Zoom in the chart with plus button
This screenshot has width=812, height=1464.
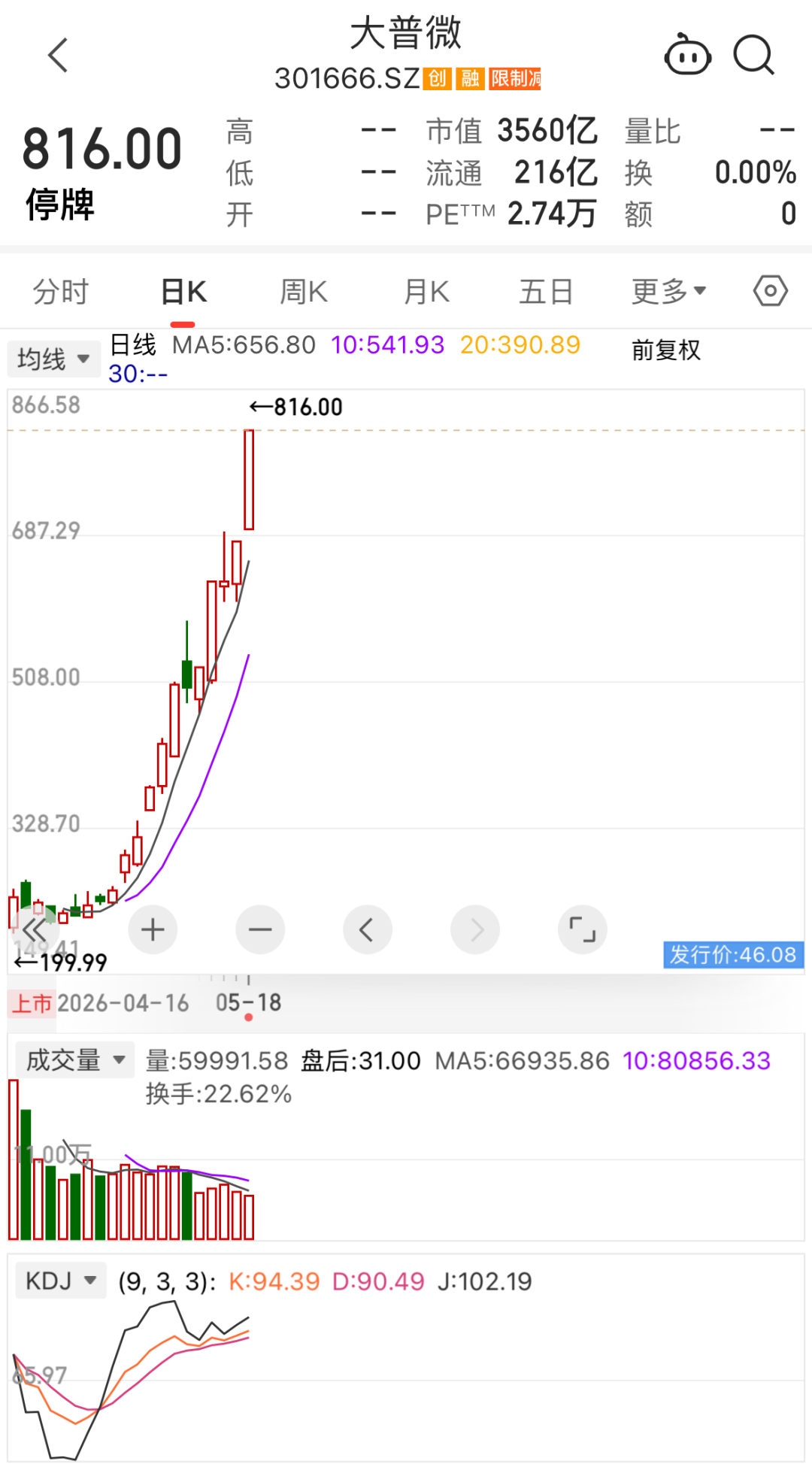click(x=153, y=930)
